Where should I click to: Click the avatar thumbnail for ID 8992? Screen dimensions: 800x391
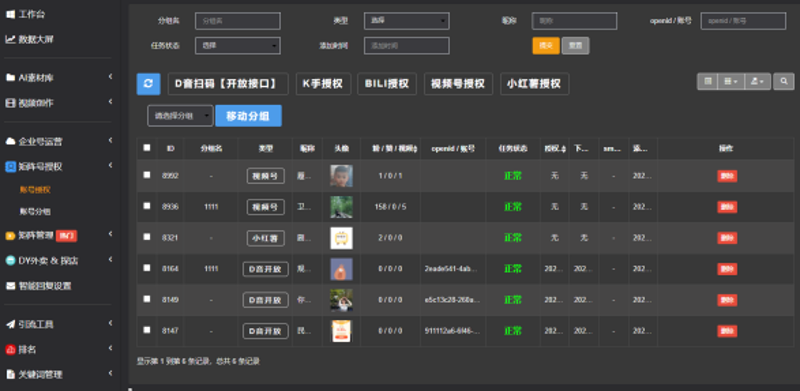(x=341, y=176)
